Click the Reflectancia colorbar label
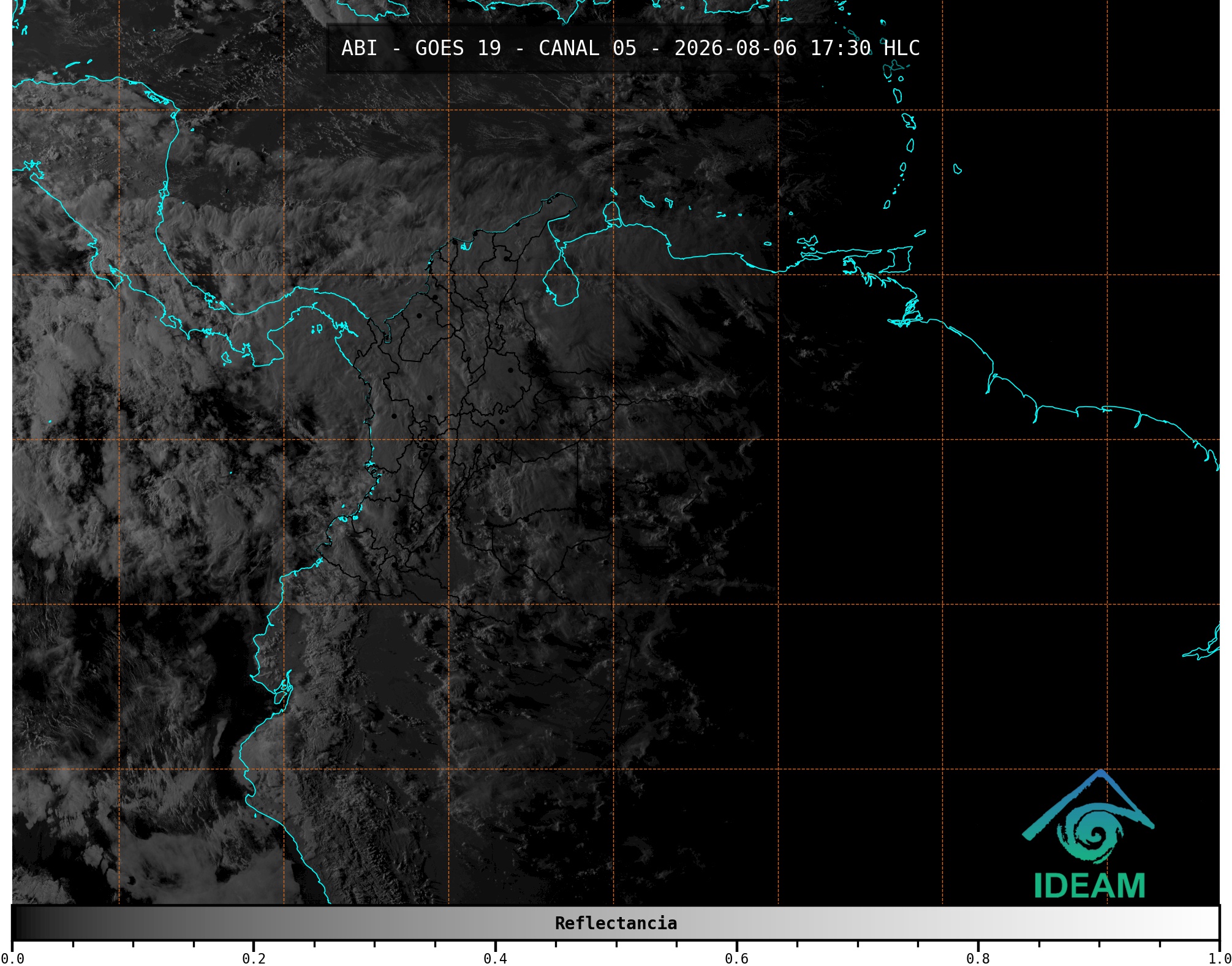1232x966 pixels. 616,923
